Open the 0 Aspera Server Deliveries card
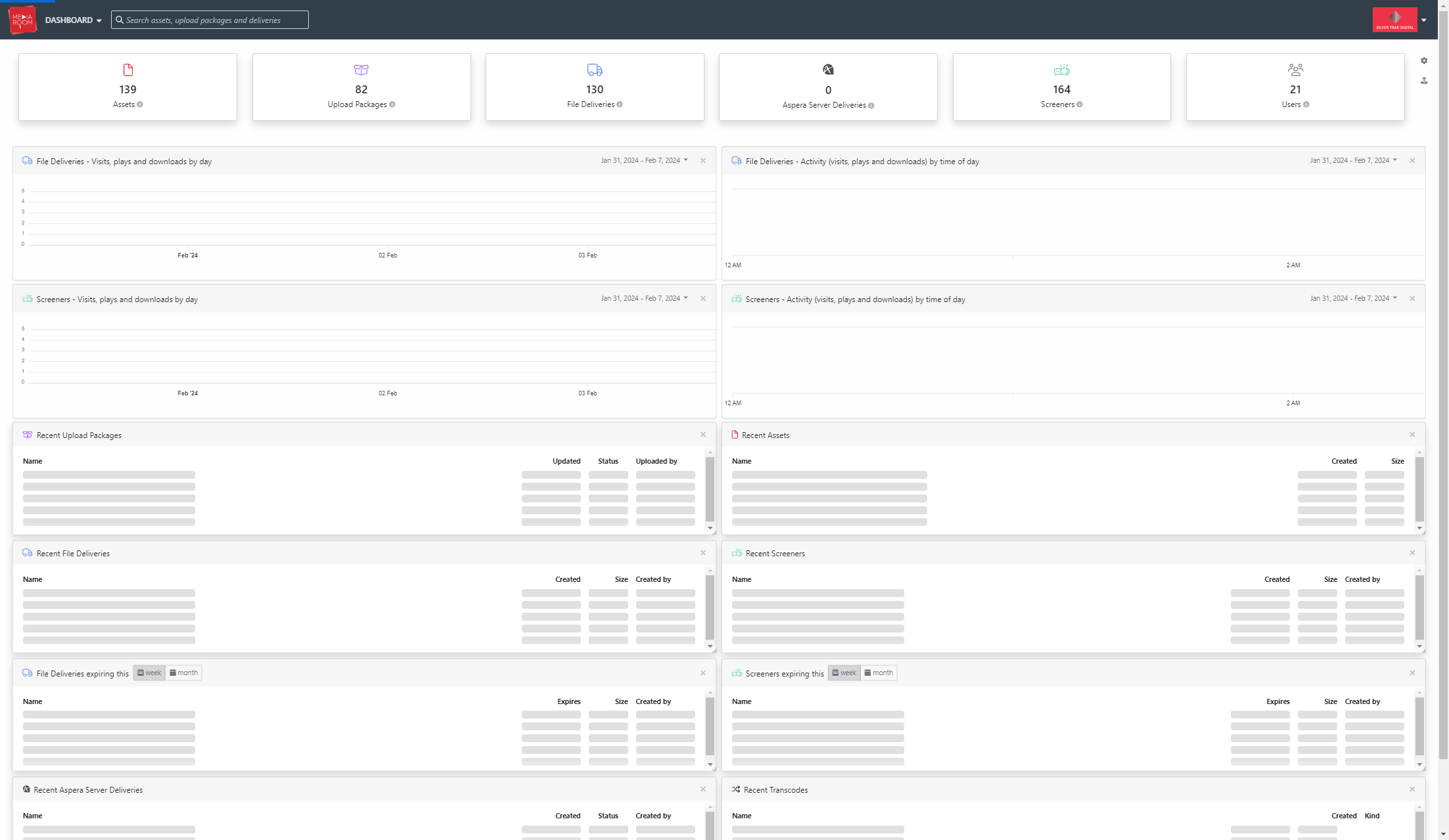 pyautogui.click(x=828, y=87)
